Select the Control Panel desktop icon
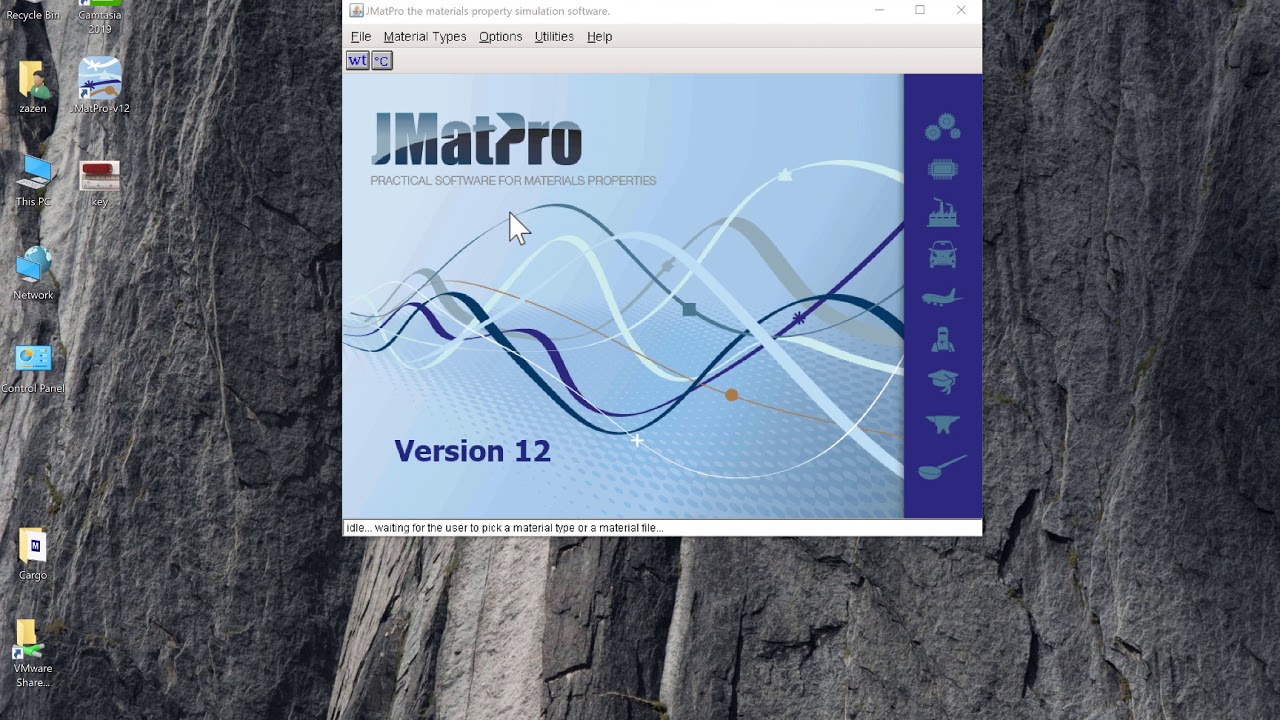The height and width of the screenshot is (720, 1280). [33, 368]
